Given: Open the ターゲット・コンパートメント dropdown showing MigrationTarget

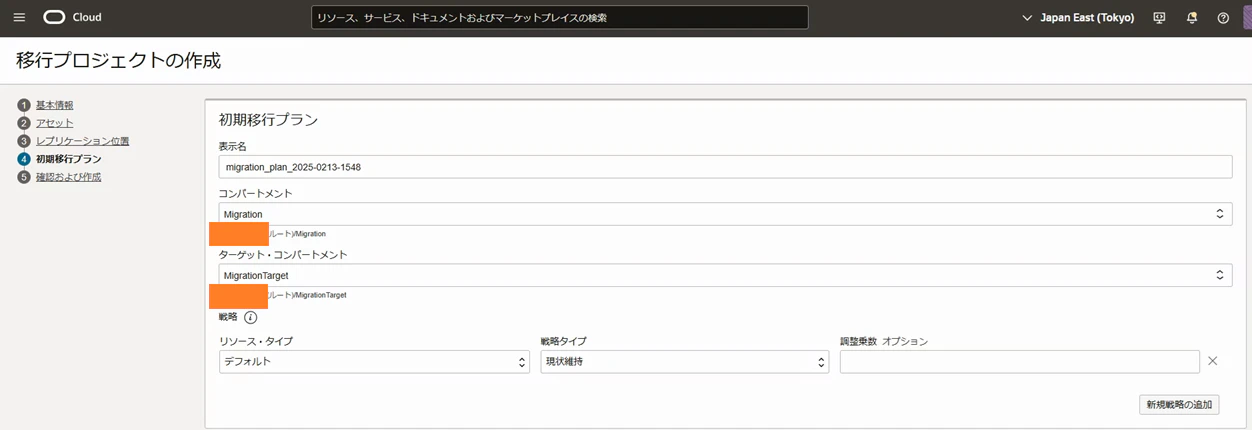Looking at the screenshot, I should [725, 275].
